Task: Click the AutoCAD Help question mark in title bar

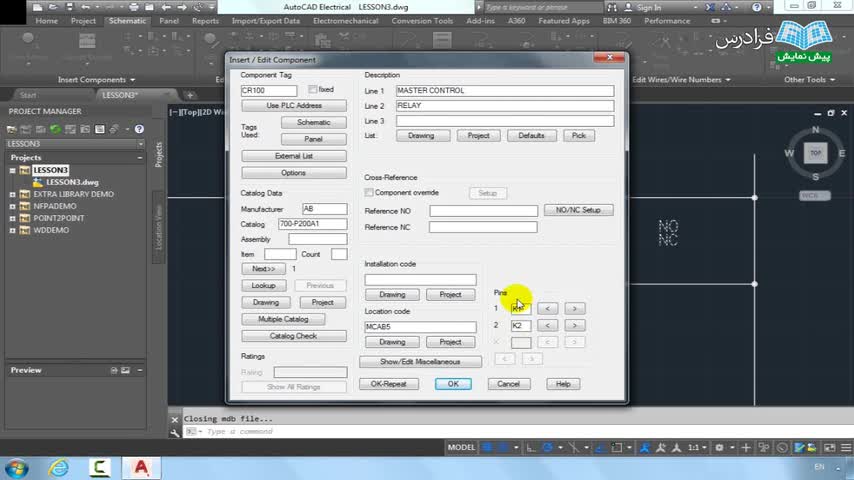Action: coord(757,7)
